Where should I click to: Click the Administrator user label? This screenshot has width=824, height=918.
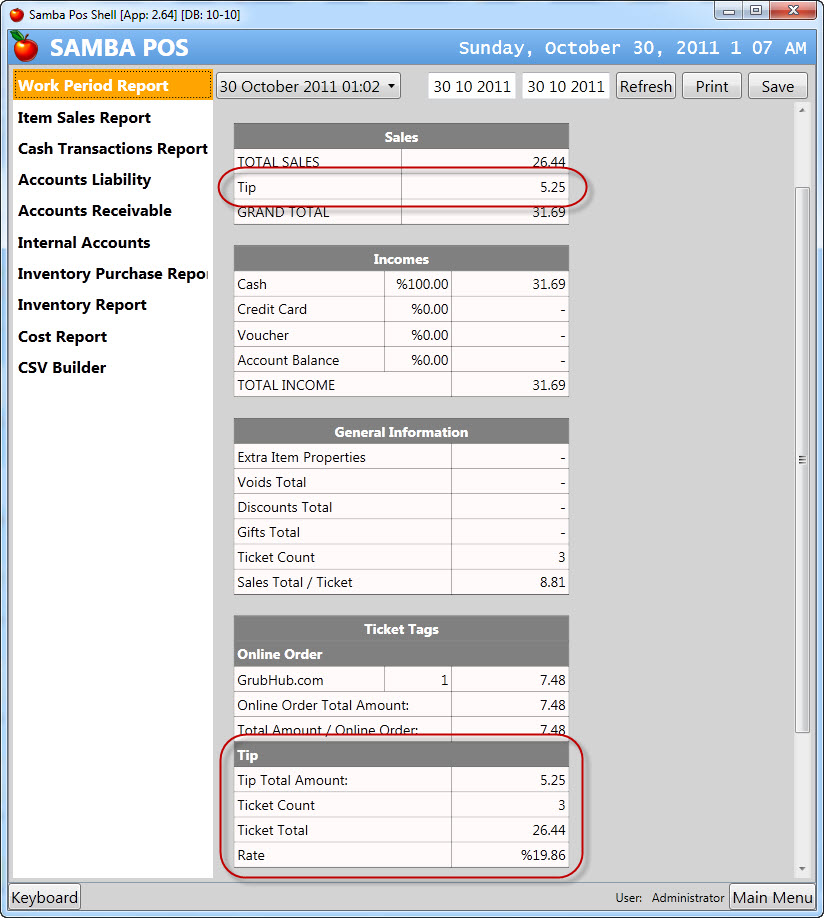pos(688,898)
